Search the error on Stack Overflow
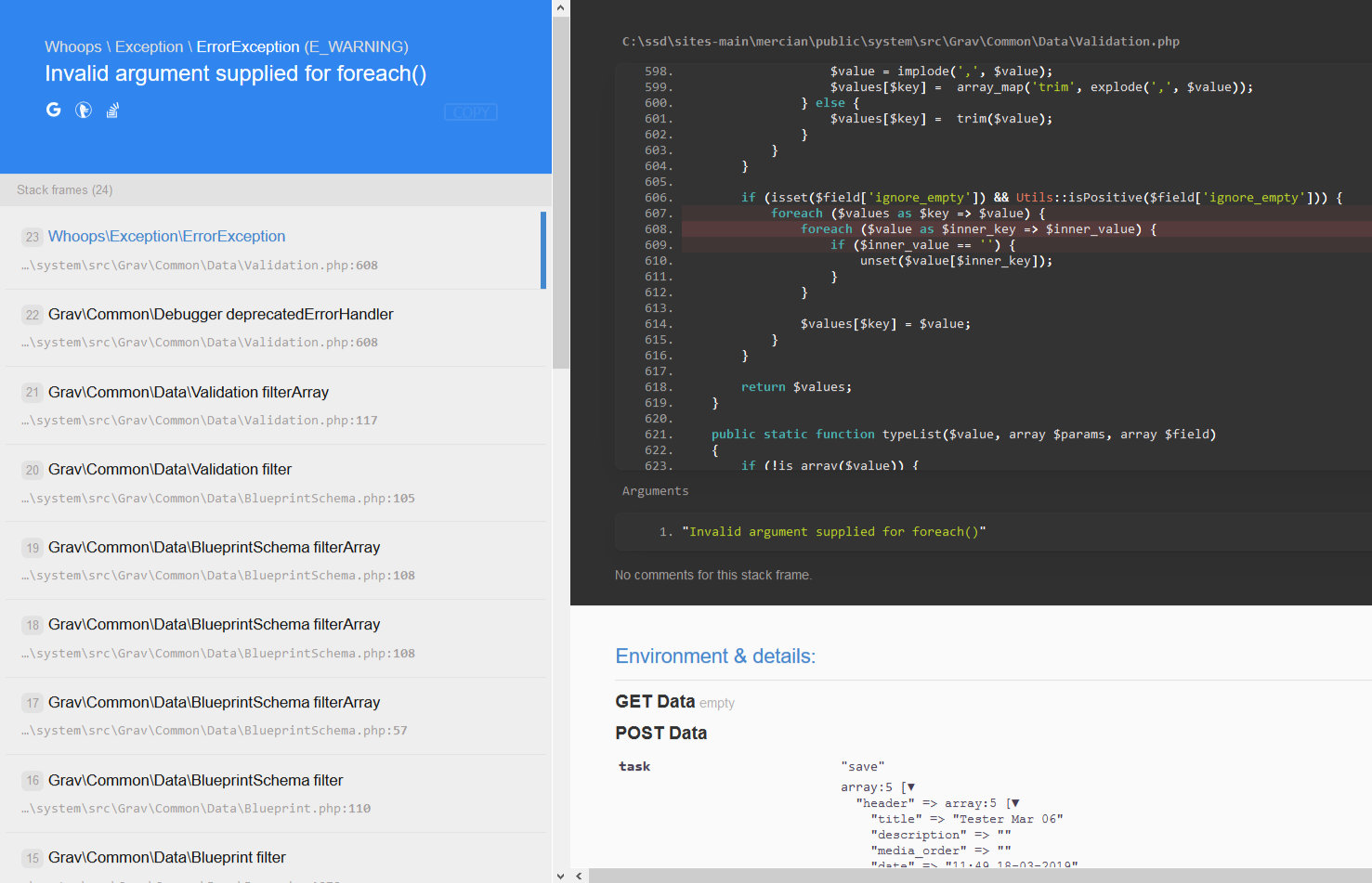1372x883 pixels. pyautogui.click(x=112, y=110)
